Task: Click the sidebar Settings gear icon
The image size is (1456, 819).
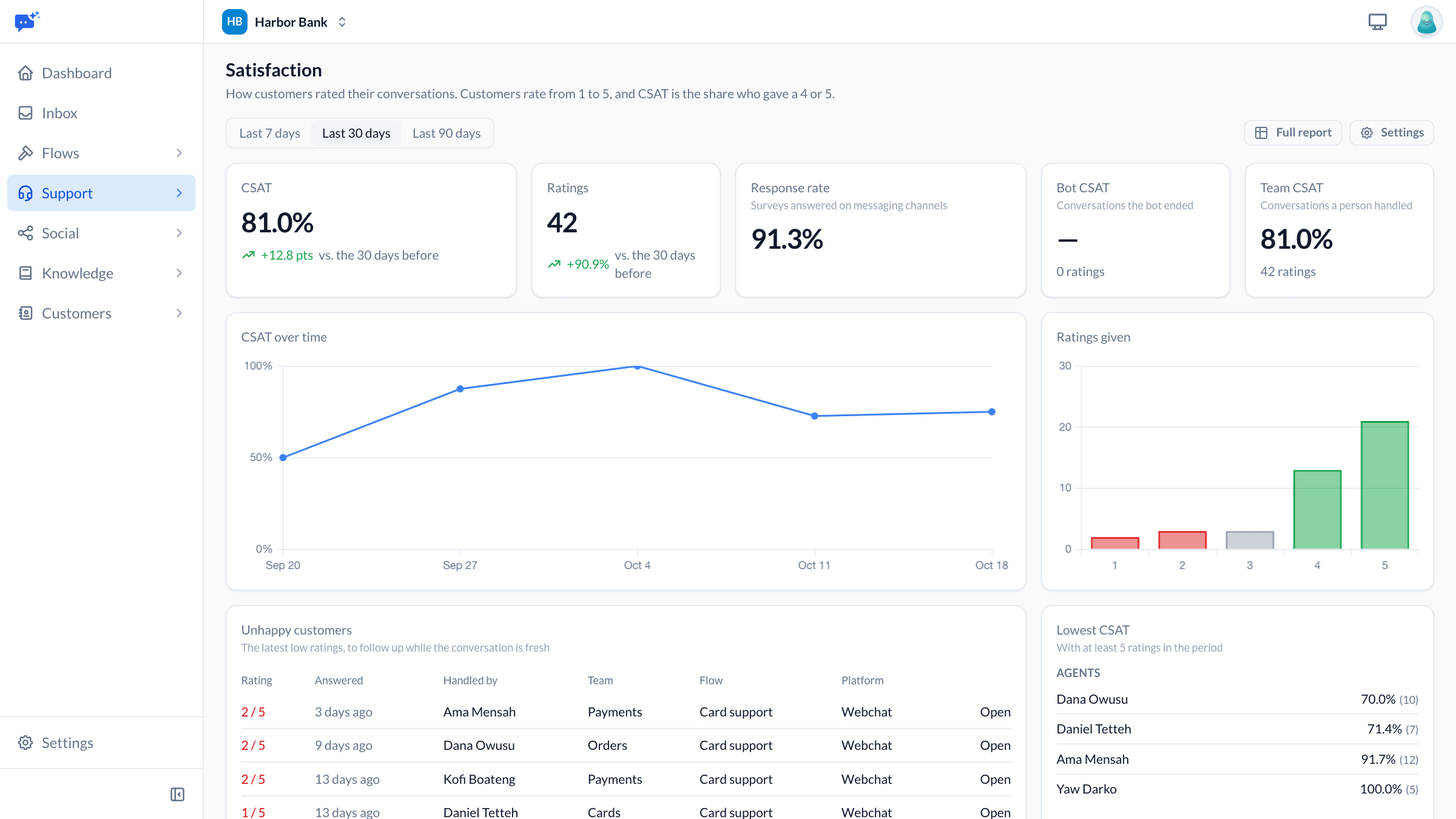Action: pos(25,743)
